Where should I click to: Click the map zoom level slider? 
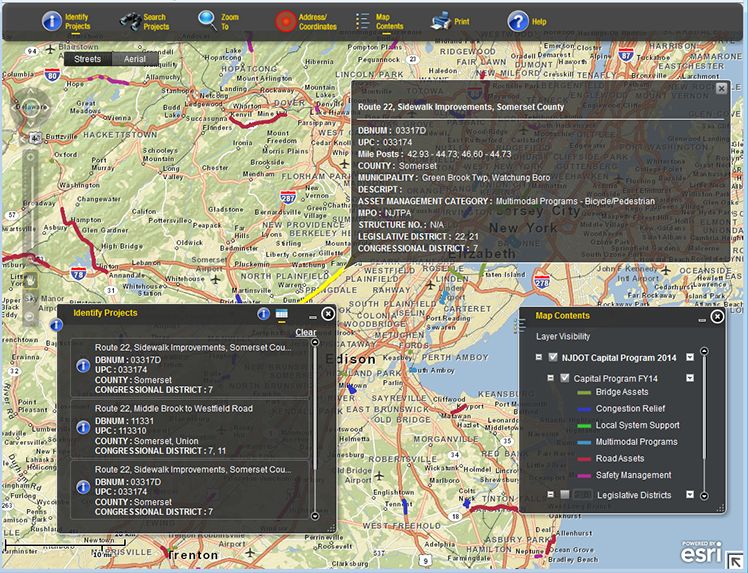[x=30, y=220]
